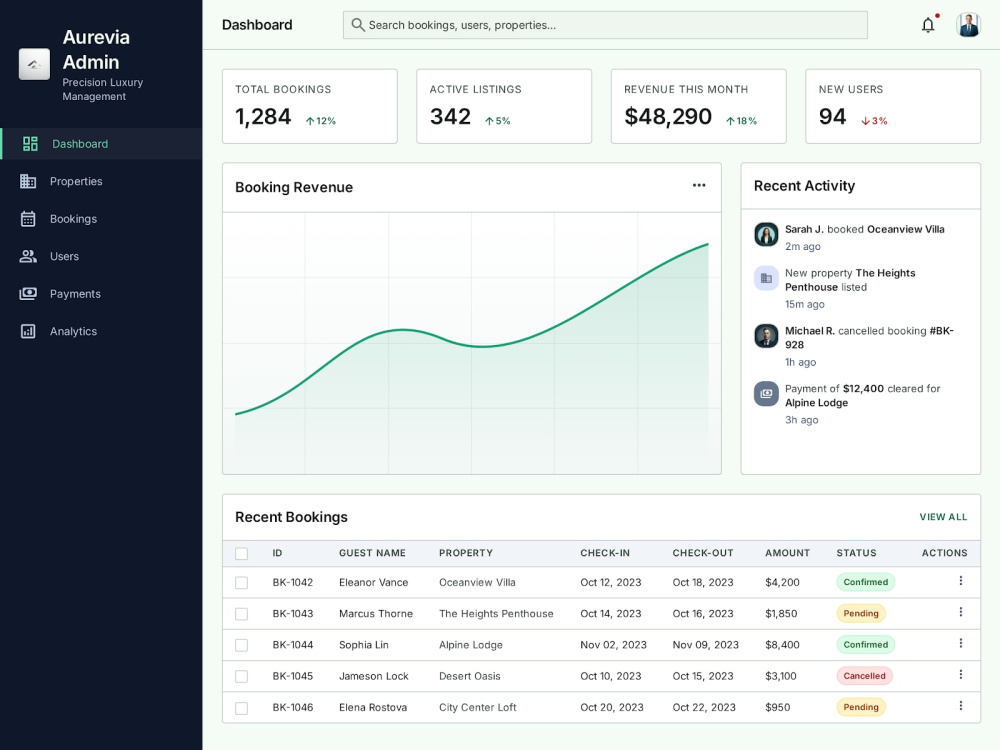Click the Total Bookings stat card
This screenshot has width=1000, height=750.
(x=310, y=107)
